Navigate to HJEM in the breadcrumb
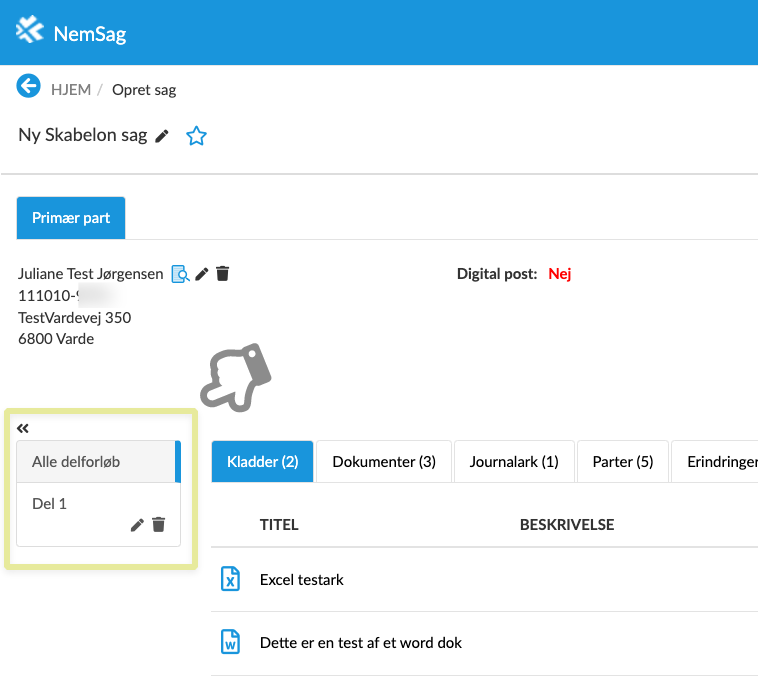758x688 pixels. point(71,90)
